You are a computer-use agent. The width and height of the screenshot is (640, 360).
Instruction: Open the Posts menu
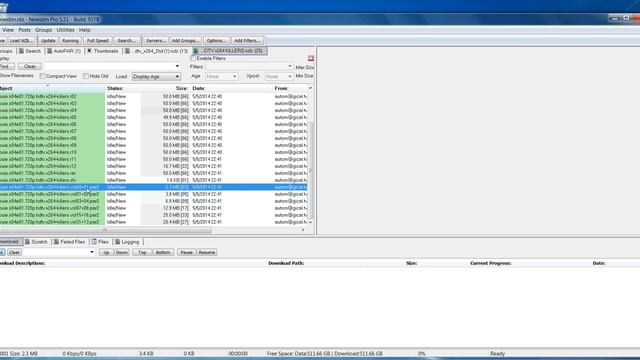click(x=24, y=30)
